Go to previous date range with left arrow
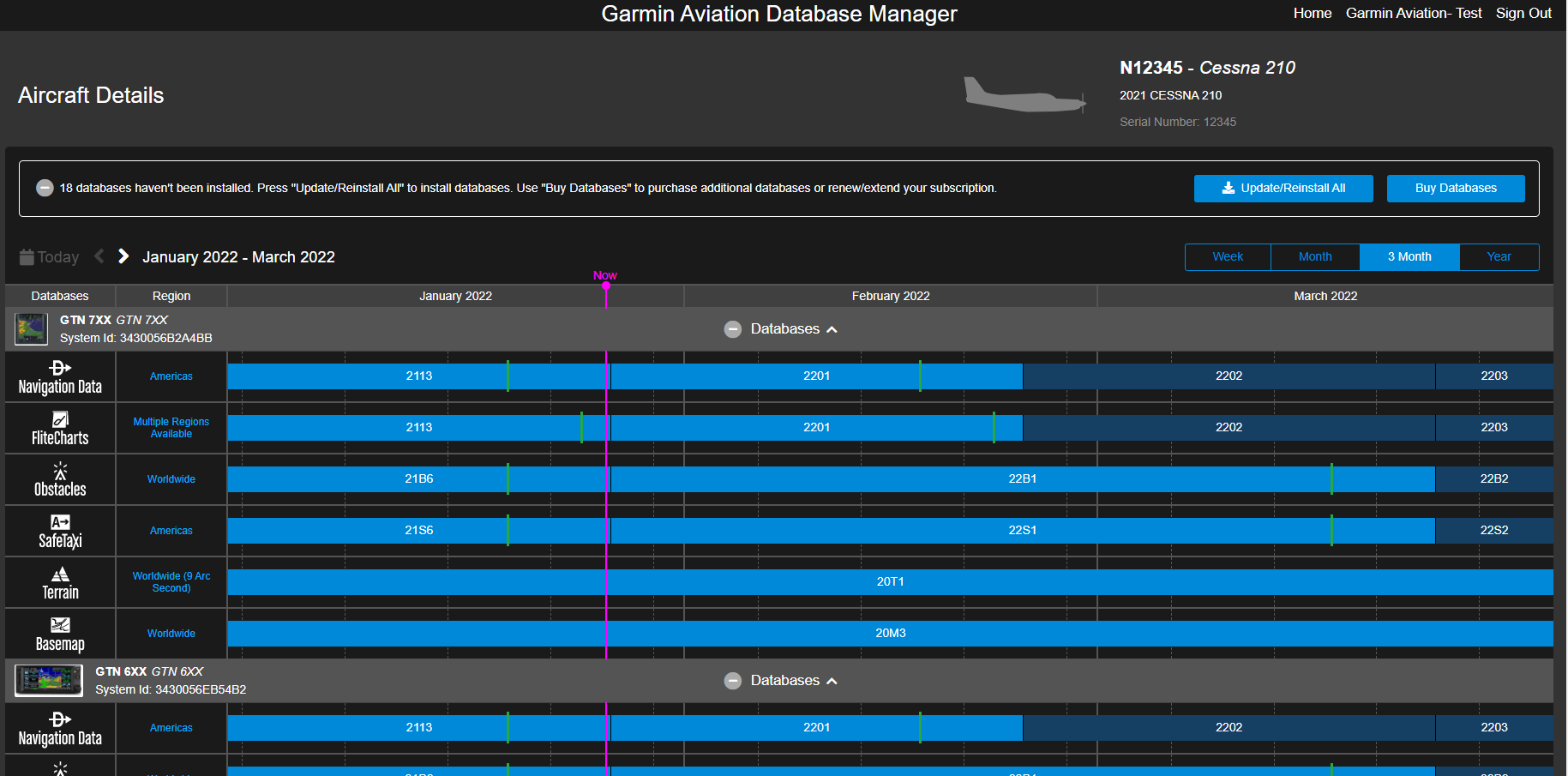 [x=99, y=256]
